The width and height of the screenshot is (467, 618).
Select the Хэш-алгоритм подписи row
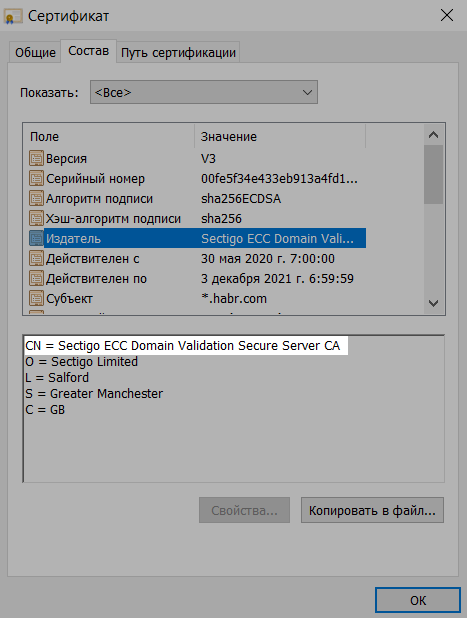tap(197, 218)
